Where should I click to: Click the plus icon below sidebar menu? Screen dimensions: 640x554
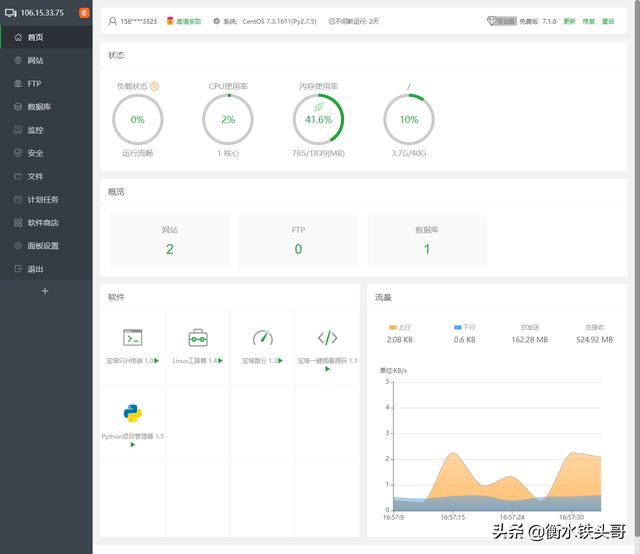[x=45, y=291]
